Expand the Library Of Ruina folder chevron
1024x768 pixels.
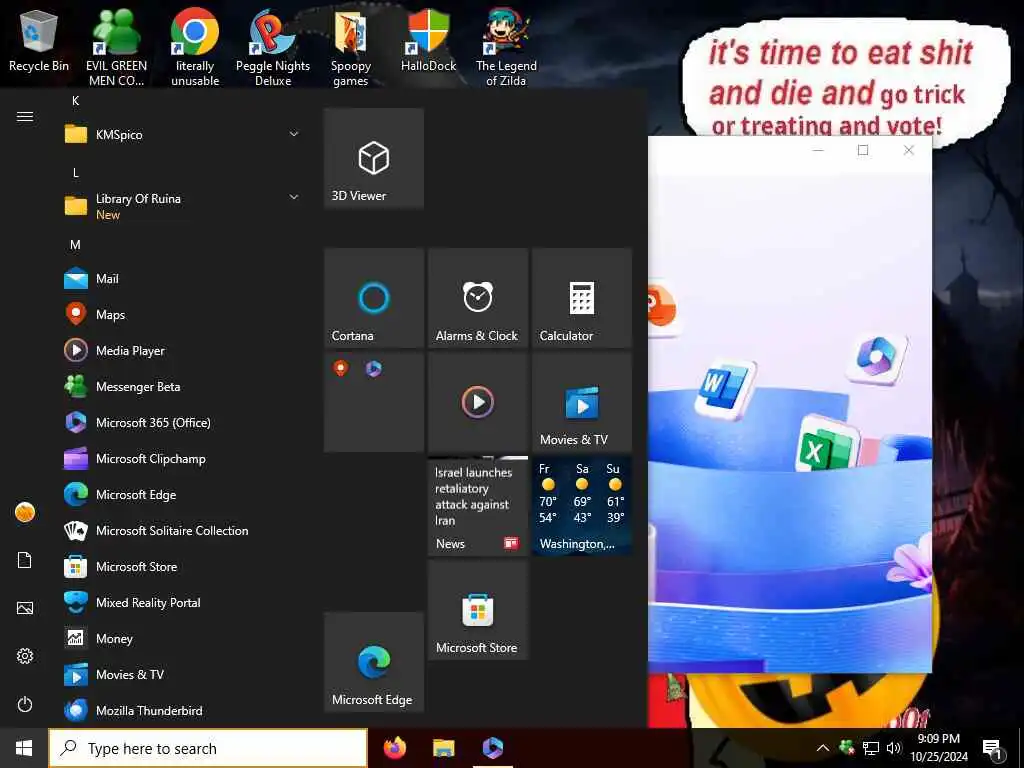(294, 197)
